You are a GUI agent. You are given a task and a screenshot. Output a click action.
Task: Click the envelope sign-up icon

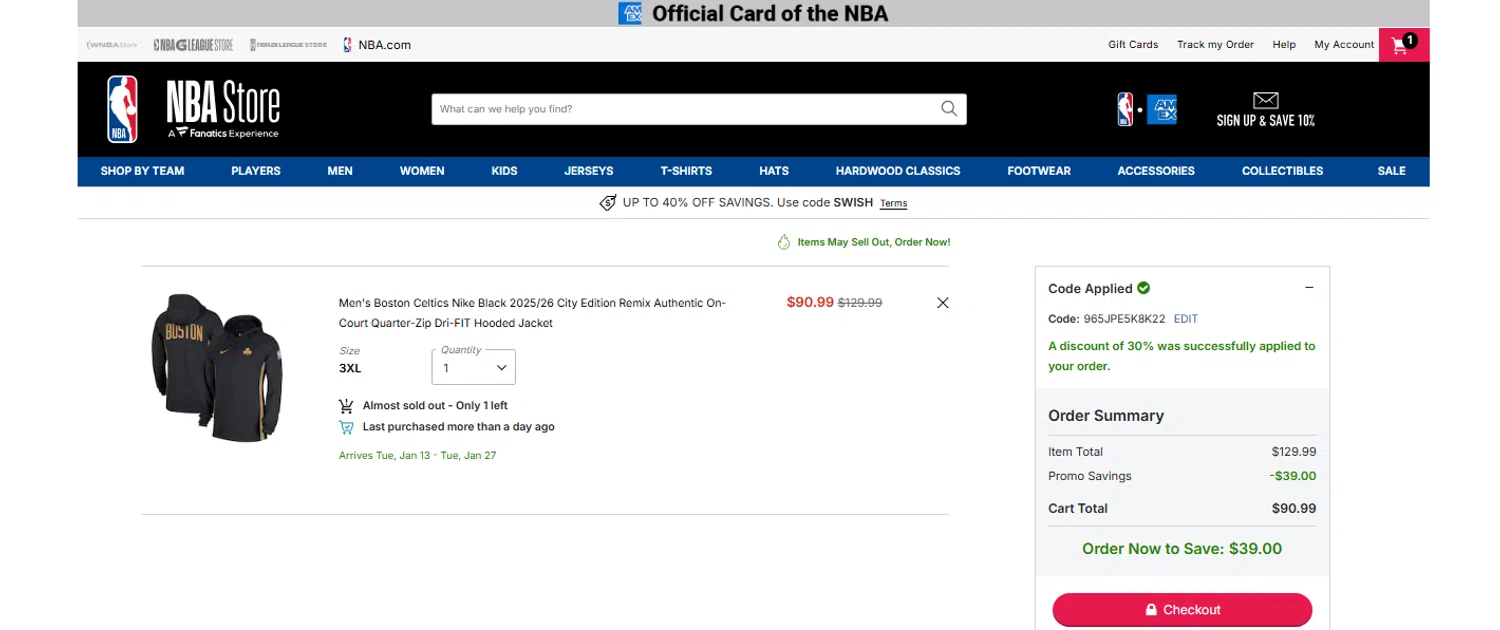point(1266,100)
